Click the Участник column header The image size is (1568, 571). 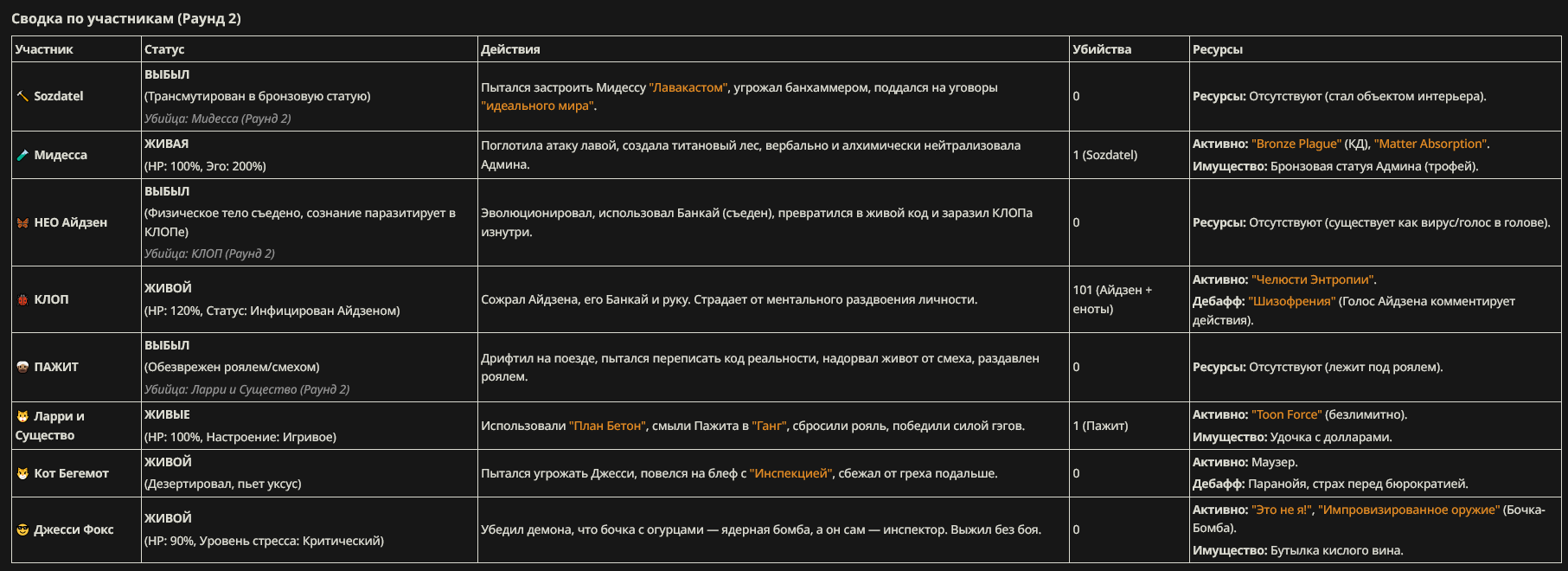tap(44, 49)
